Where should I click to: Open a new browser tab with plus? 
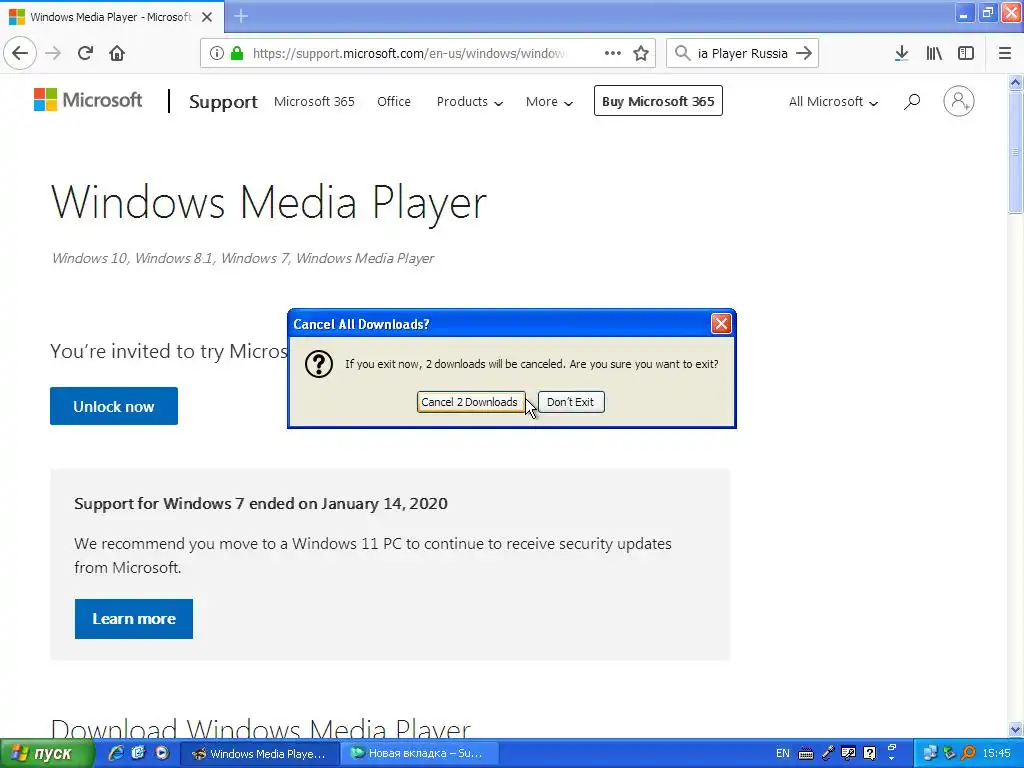[241, 16]
